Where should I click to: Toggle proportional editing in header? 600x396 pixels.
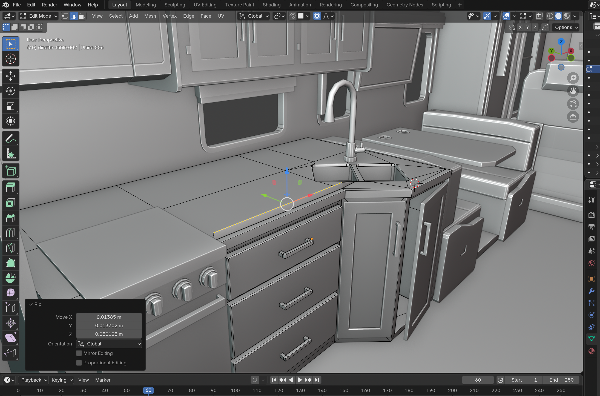(317, 16)
